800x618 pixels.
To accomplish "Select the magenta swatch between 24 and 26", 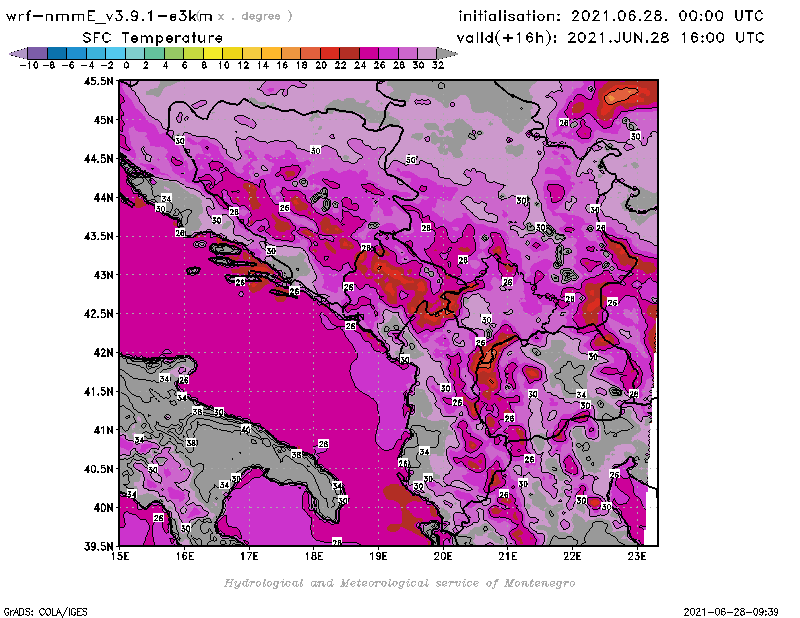I will [369, 53].
